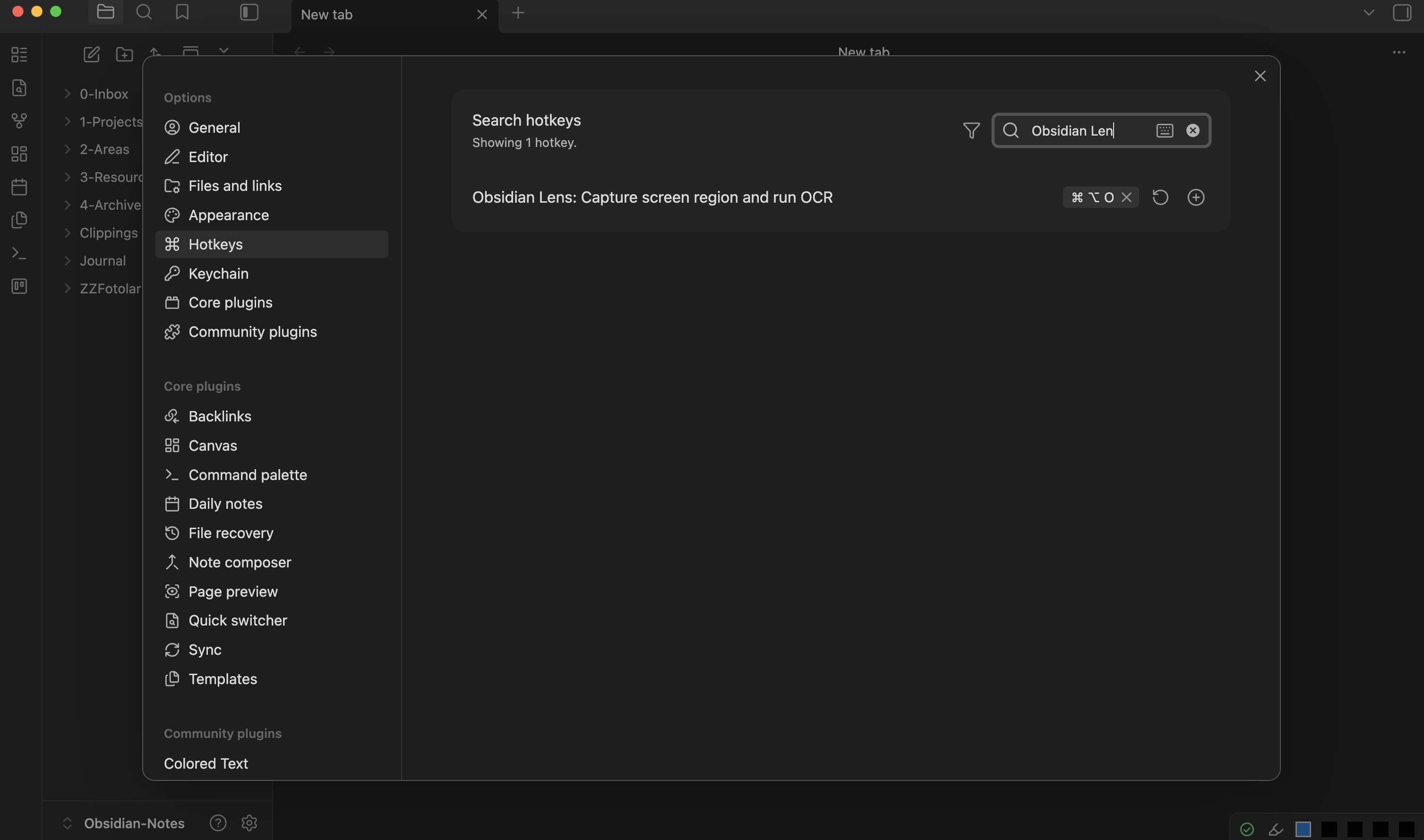Close the New tab tab
1424x840 pixels.
[x=482, y=15]
